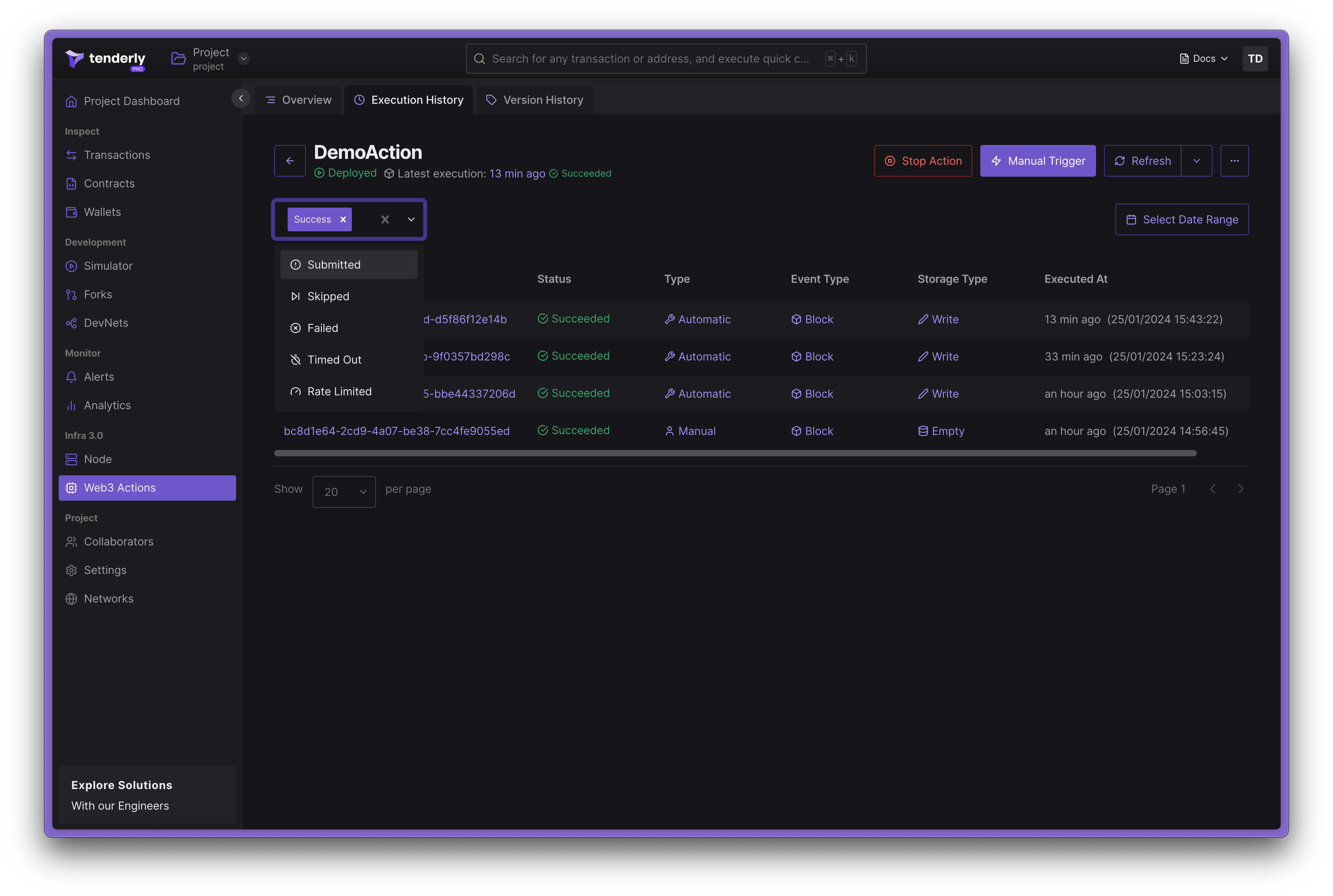Expand the Project switcher chevron
This screenshot has height=896, width=1333.
(x=244, y=58)
